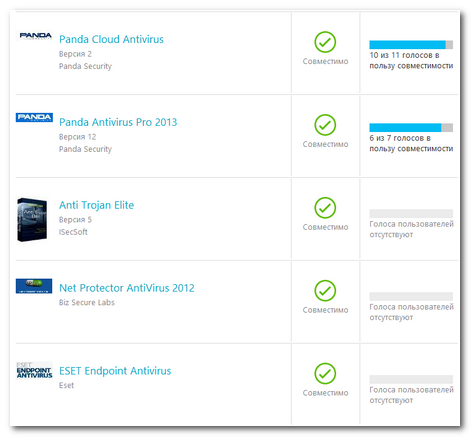Click the ESET Endpoint Antivirus logo
This screenshot has height=437, width=471.
pyautogui.click(x=34, y=371)
